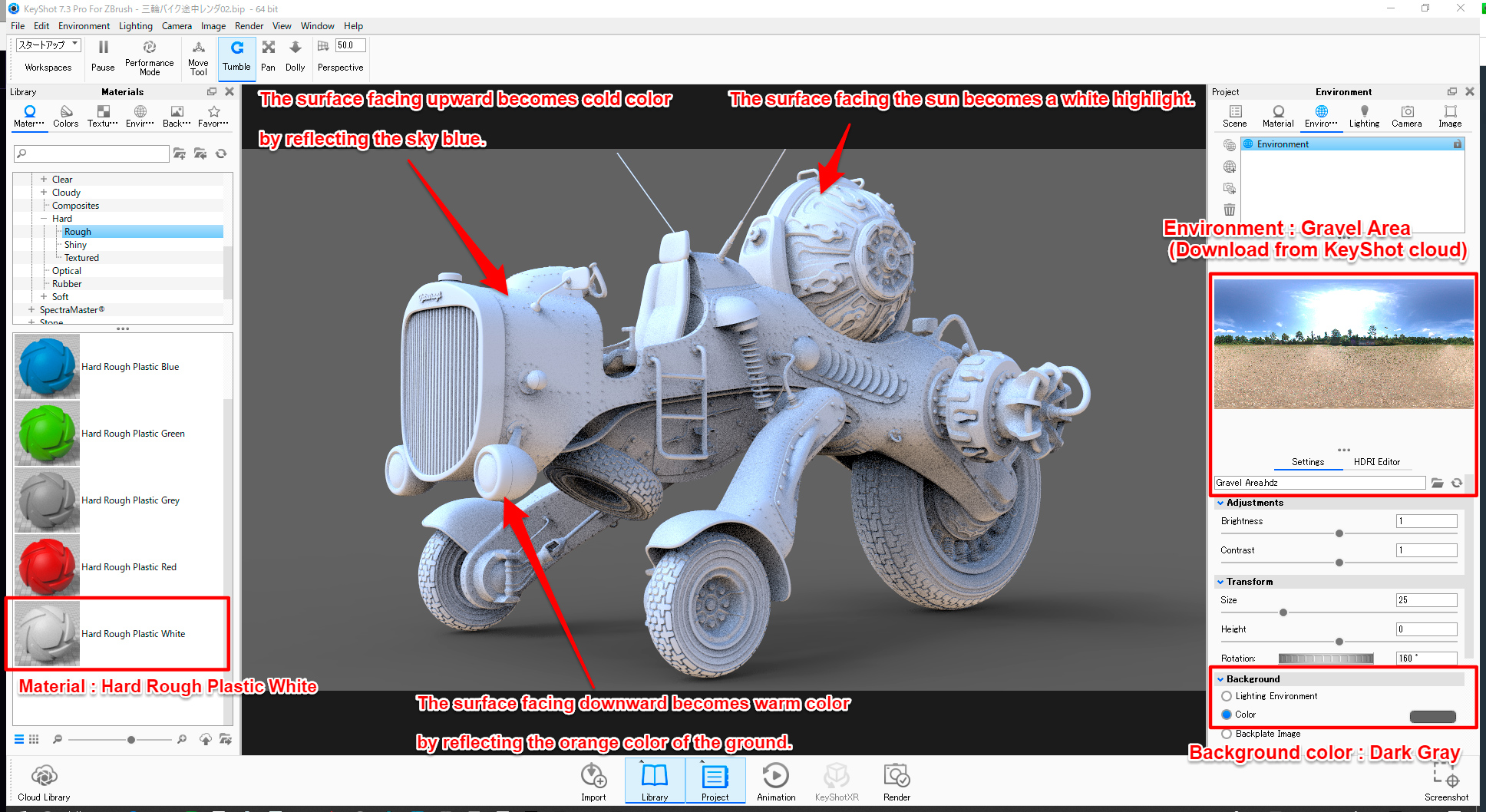Open the Project Scene tab
This screenshot has height=812, width=1486.
click(1235, 117)
